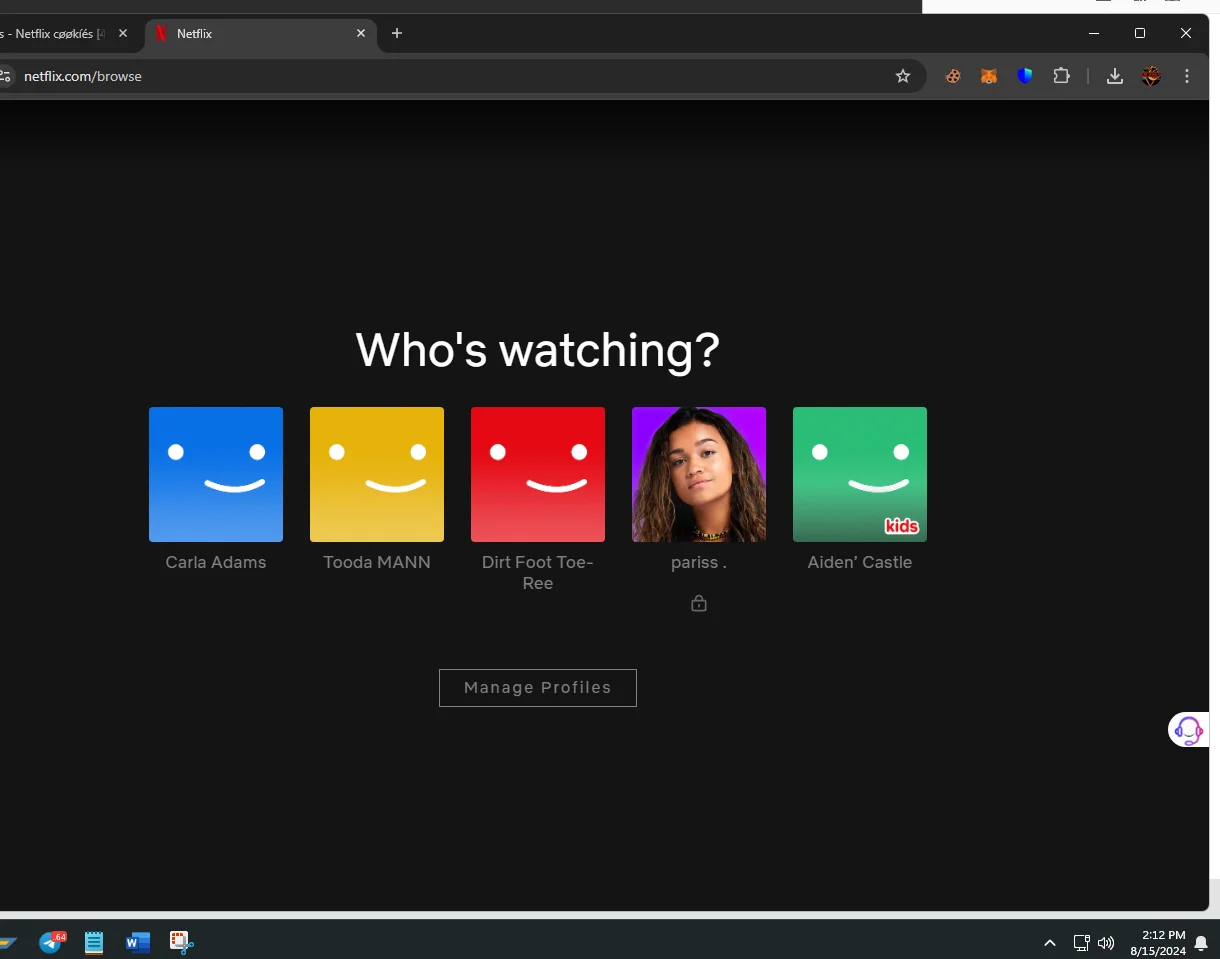The height and width of the screenshot is (959, 1220).
Task: Maximize the Chrome window
Action: [x=1140, y=33]
